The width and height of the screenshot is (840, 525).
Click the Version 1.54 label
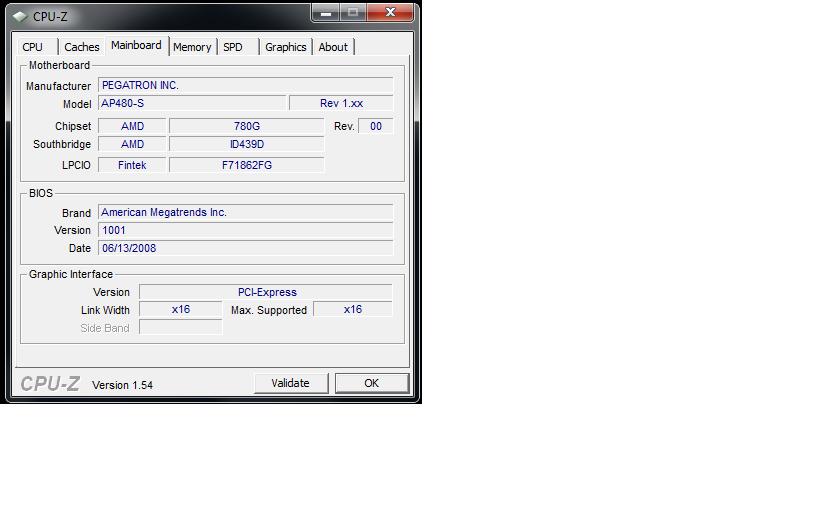122,385
